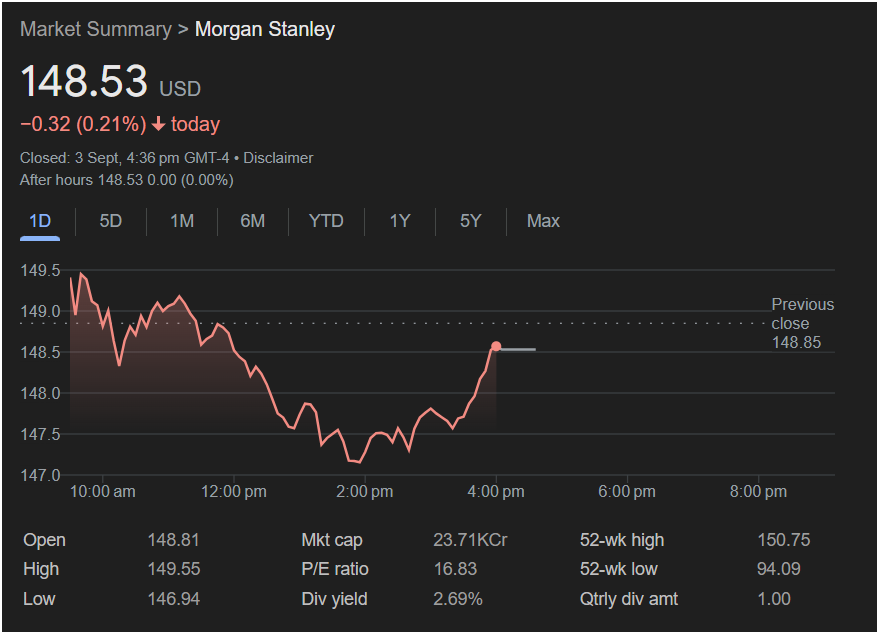Open the Disclaimer link
Image resolution: width=879 pixels, height=634 pixels.
tap(278, 158)
